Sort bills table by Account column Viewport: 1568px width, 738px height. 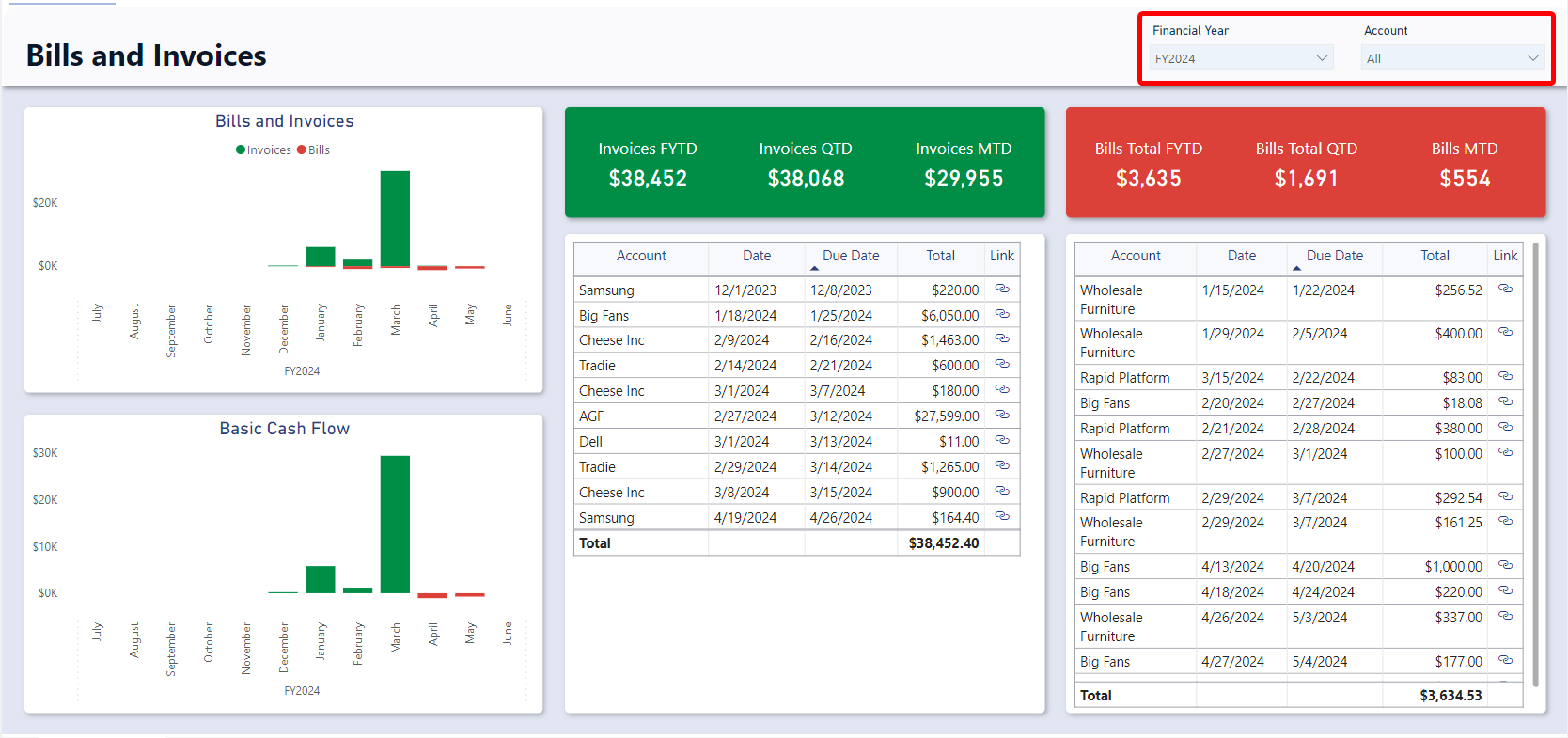[1136, 256]
